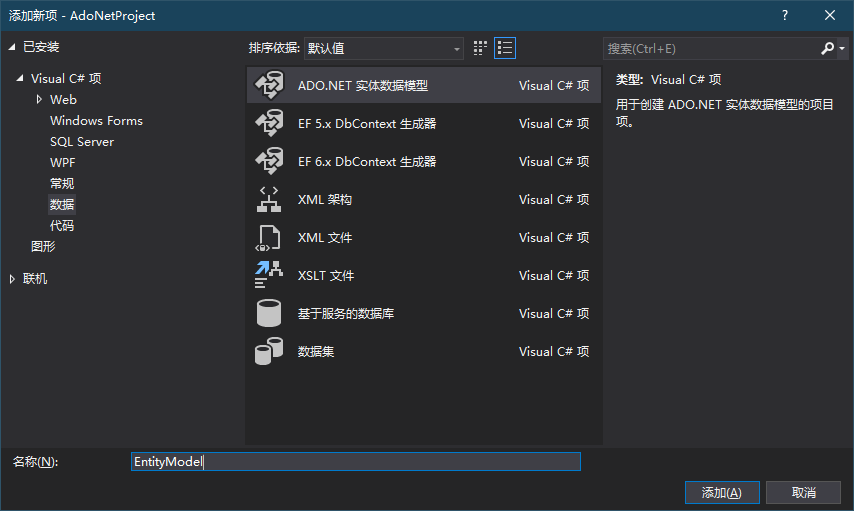The width and height of the screenshot is (854, 511).
Task: Select the 数据 category
Action: (x=62, y=204)
